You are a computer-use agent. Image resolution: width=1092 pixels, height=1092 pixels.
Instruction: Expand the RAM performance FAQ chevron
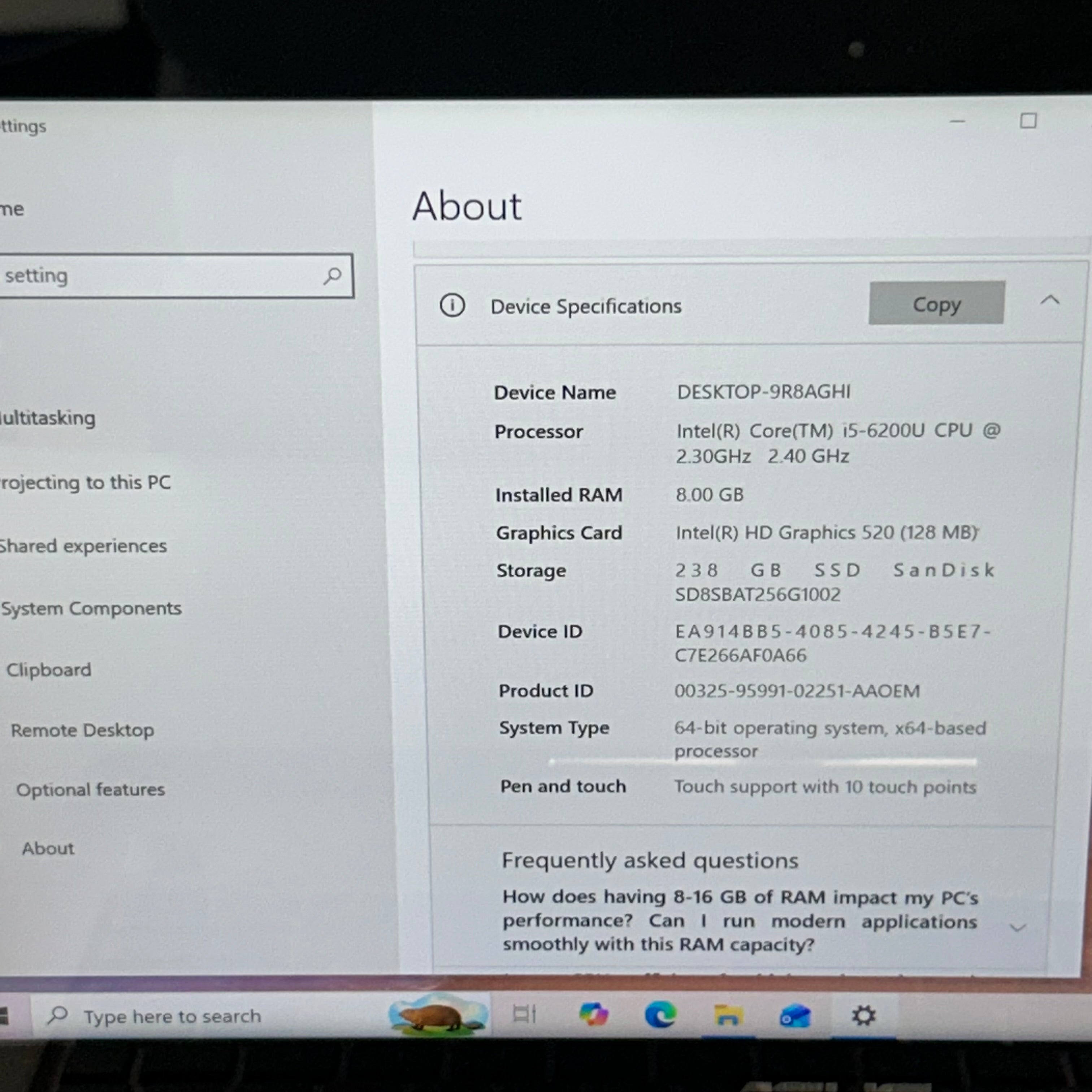click(1017, 928)
